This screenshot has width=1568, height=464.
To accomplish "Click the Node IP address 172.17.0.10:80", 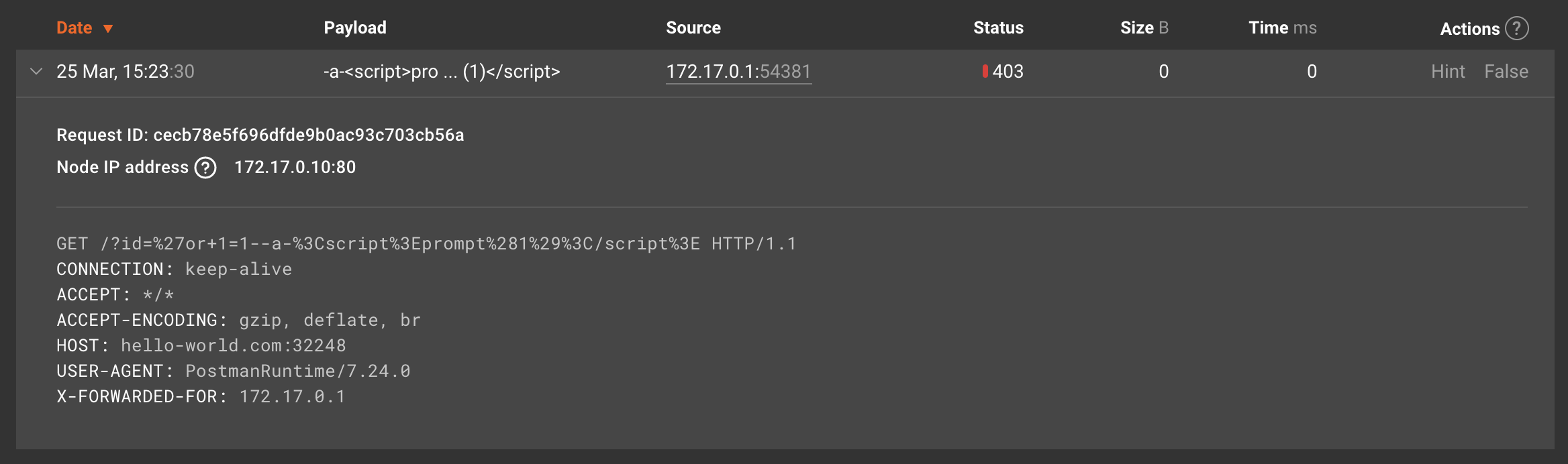I will (x=295, y=167).
